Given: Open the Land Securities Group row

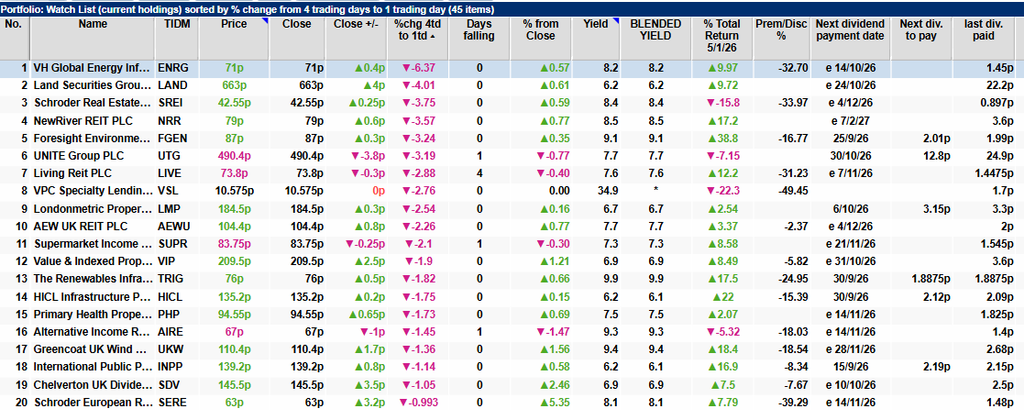Looking at the screenshot, I should coord(512,84).
